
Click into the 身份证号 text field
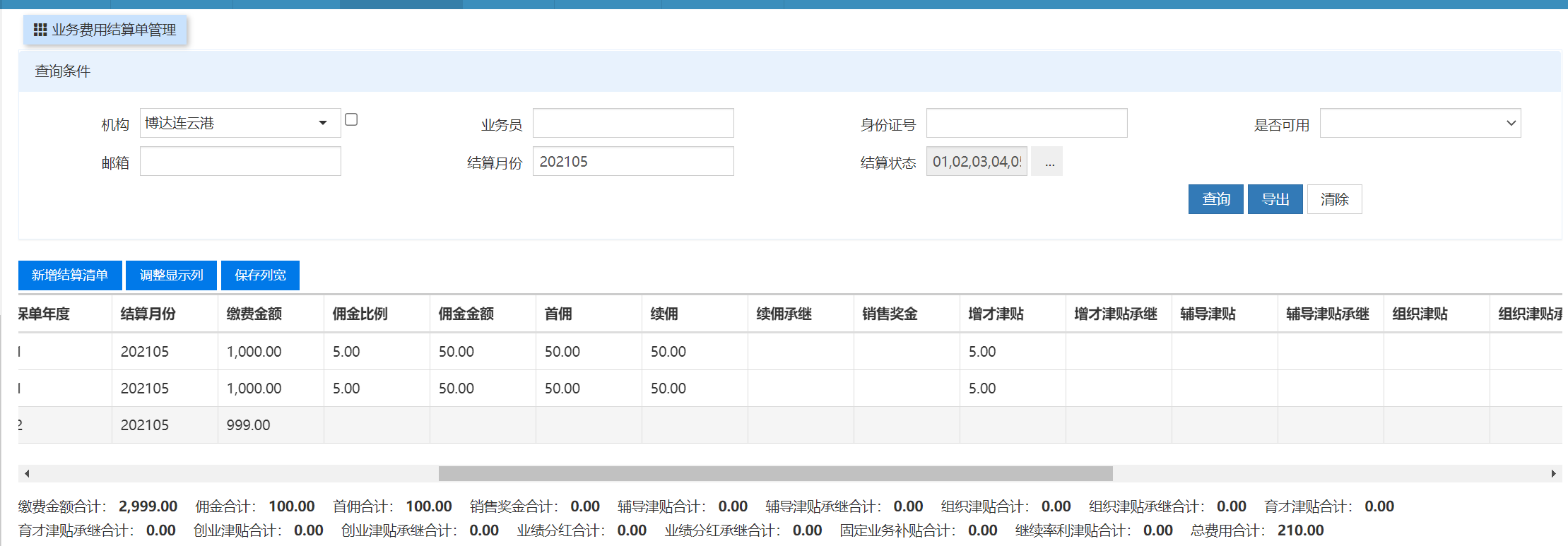[1026, 123]
